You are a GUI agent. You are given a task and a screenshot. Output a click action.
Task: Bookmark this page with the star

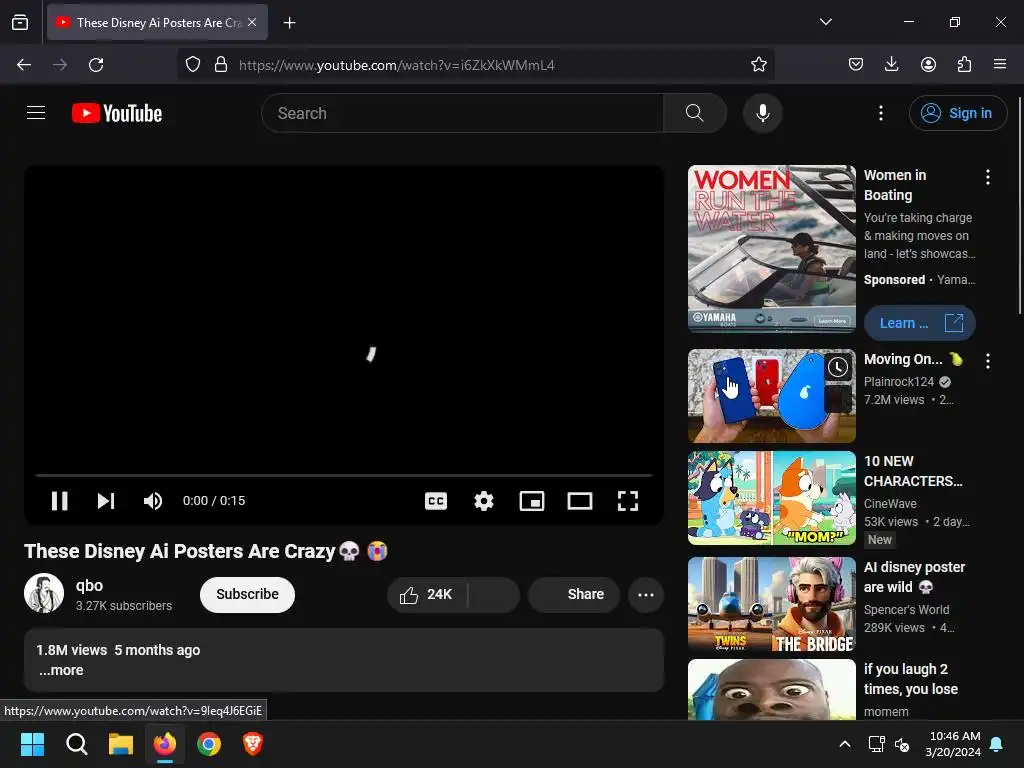pyautogui.click(x=758, y=64)
